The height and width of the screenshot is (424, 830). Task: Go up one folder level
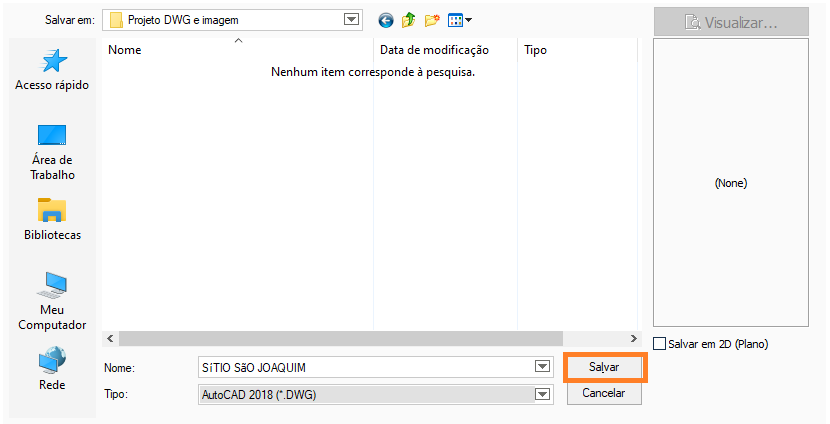pos(409,20)
